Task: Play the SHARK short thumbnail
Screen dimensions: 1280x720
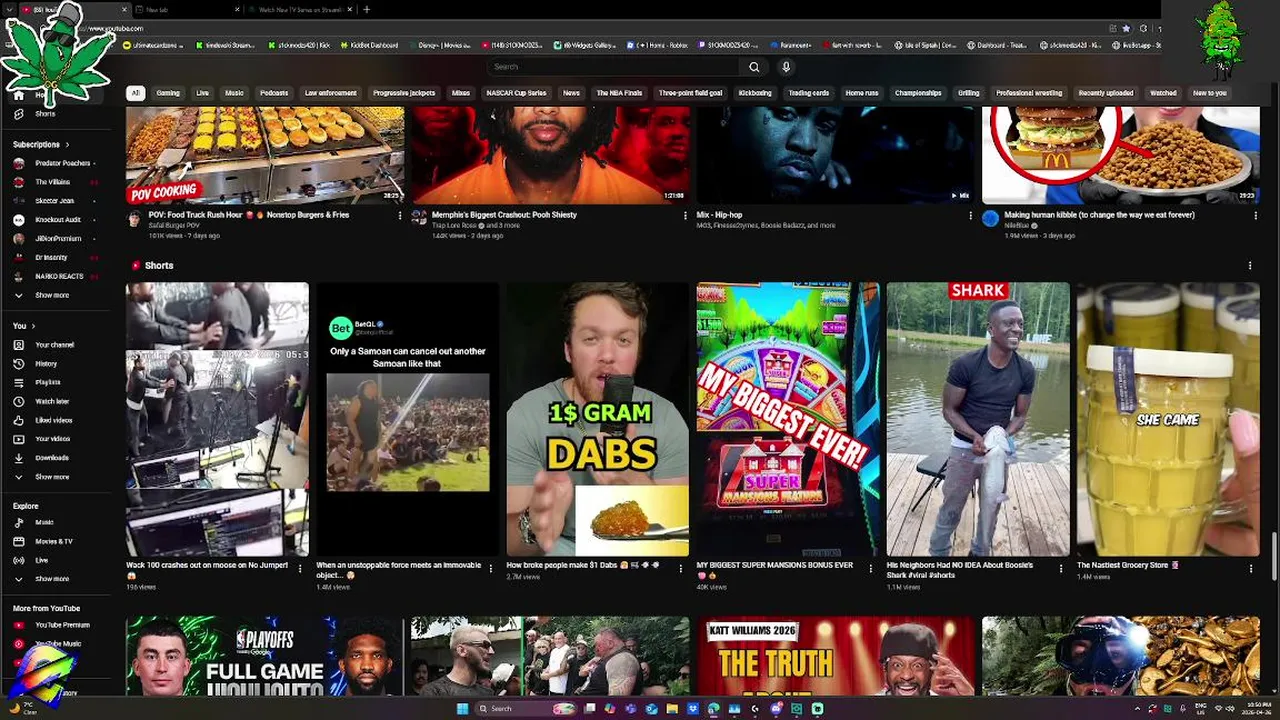Action: tap(978, 419)
